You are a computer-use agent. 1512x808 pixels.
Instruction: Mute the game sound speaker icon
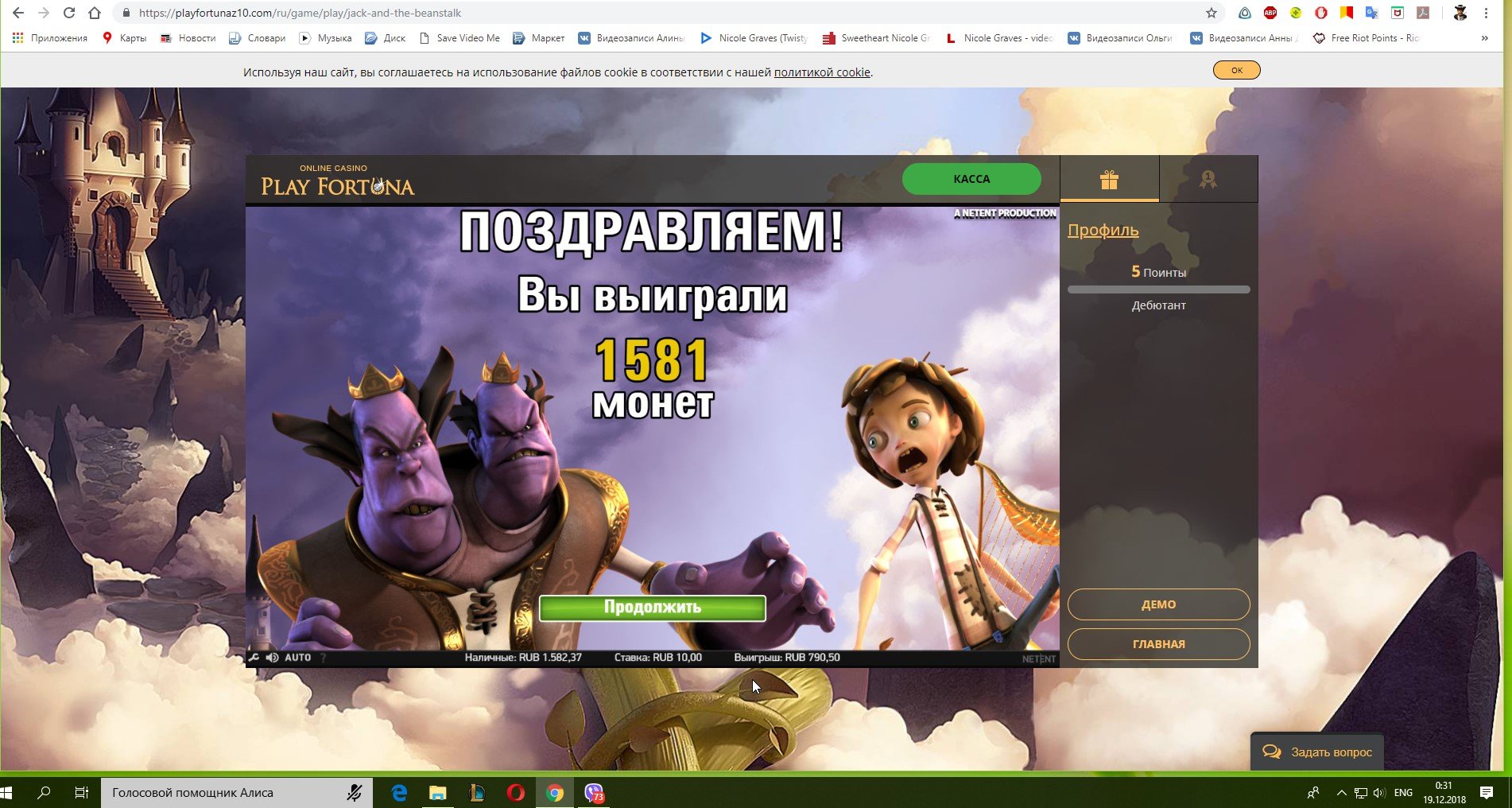[272, 658]
